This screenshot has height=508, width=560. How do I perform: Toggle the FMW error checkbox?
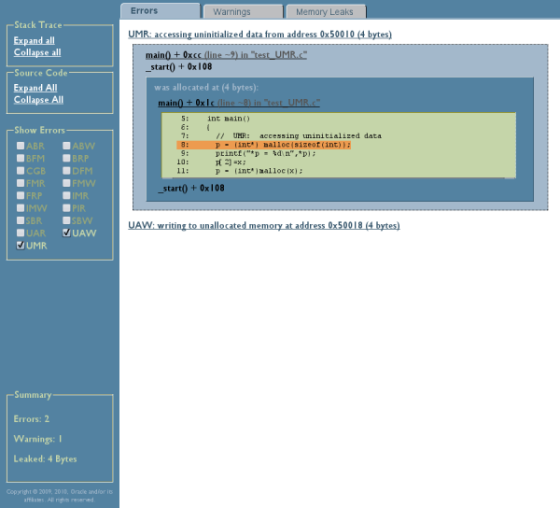click(66, 183)
